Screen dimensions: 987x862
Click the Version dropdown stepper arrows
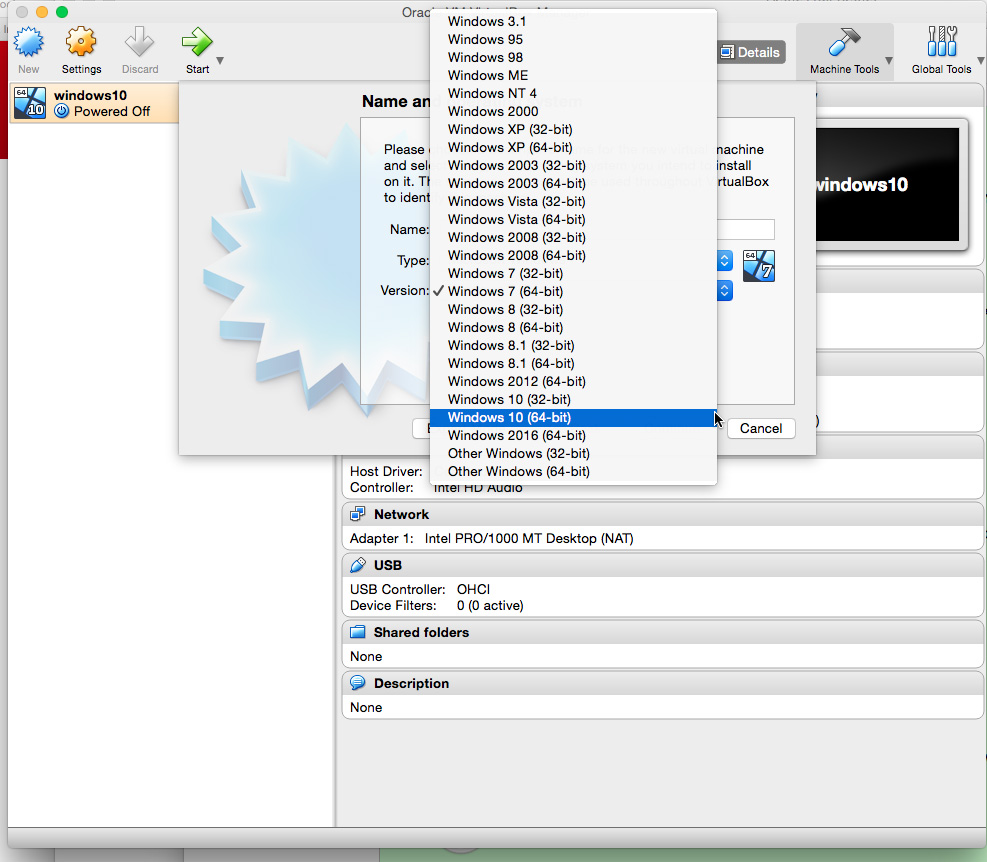[725, 290]
